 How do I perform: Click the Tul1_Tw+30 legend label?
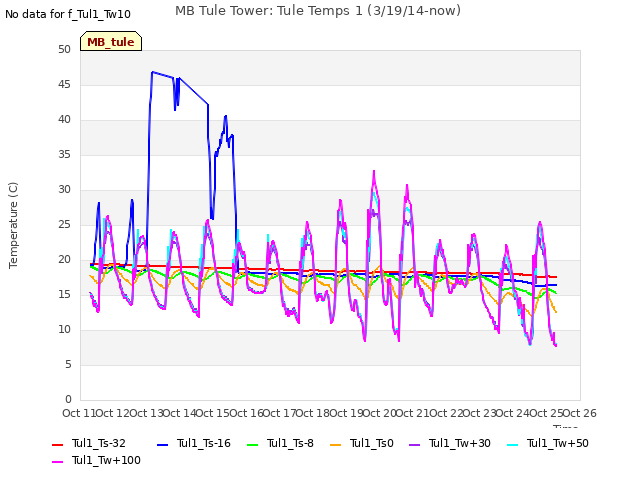[460, 444]
